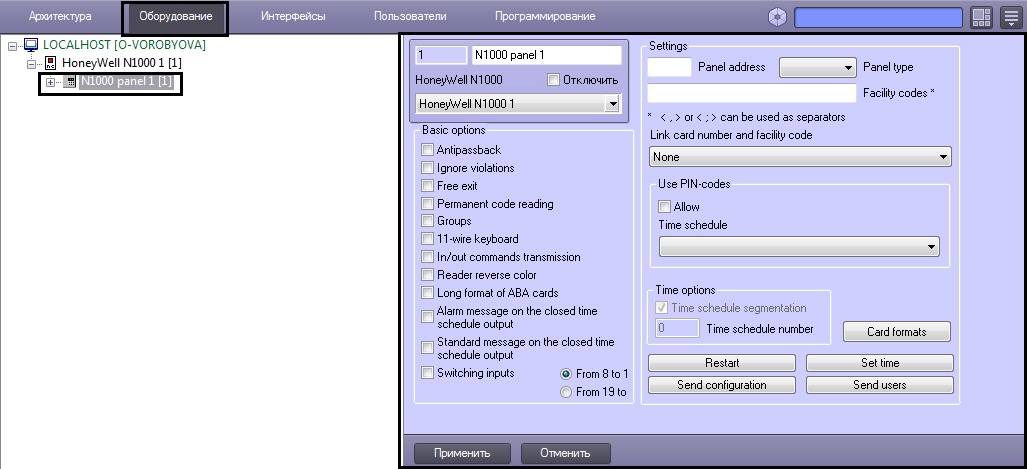Click the hexagon cube icon in top bar
Screen dimensions: 1027x469
[777, 17]
